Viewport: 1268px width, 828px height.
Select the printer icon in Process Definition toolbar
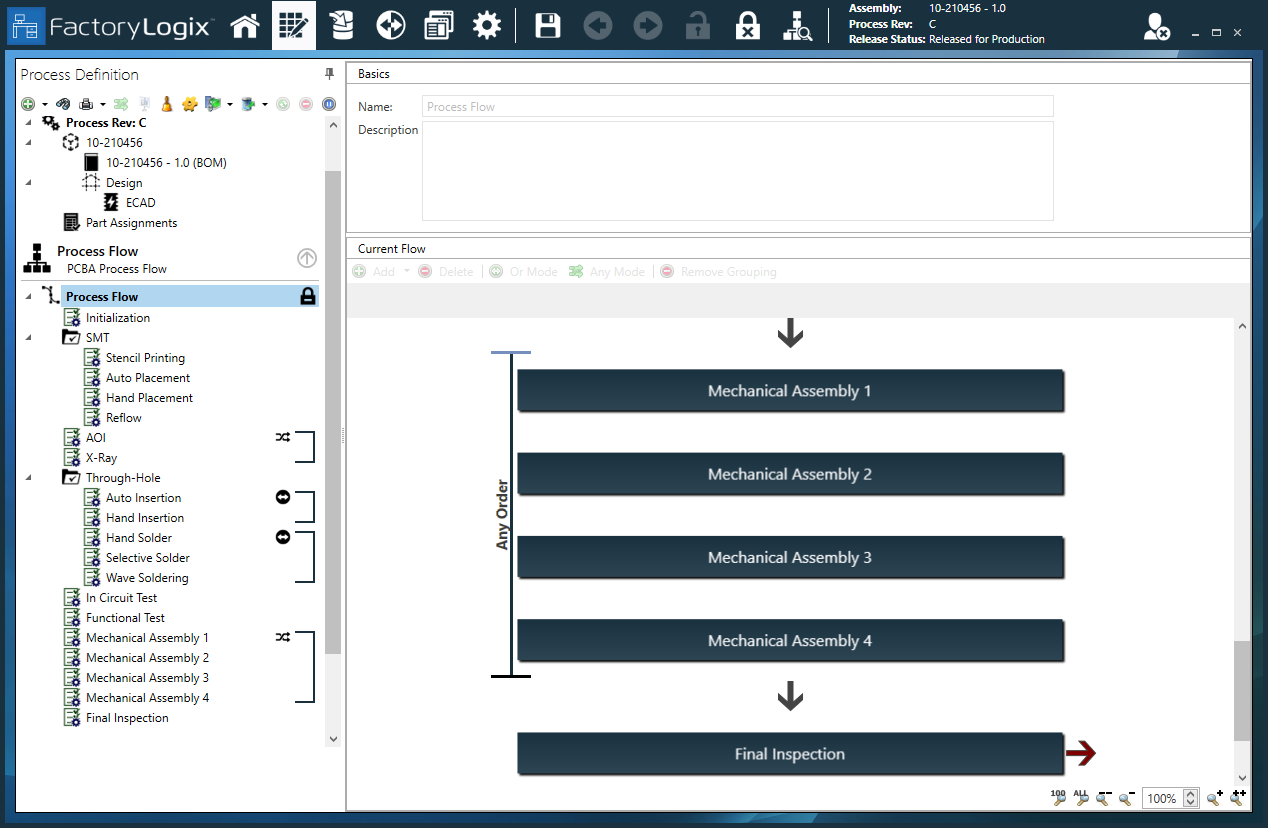pos(85,103)
